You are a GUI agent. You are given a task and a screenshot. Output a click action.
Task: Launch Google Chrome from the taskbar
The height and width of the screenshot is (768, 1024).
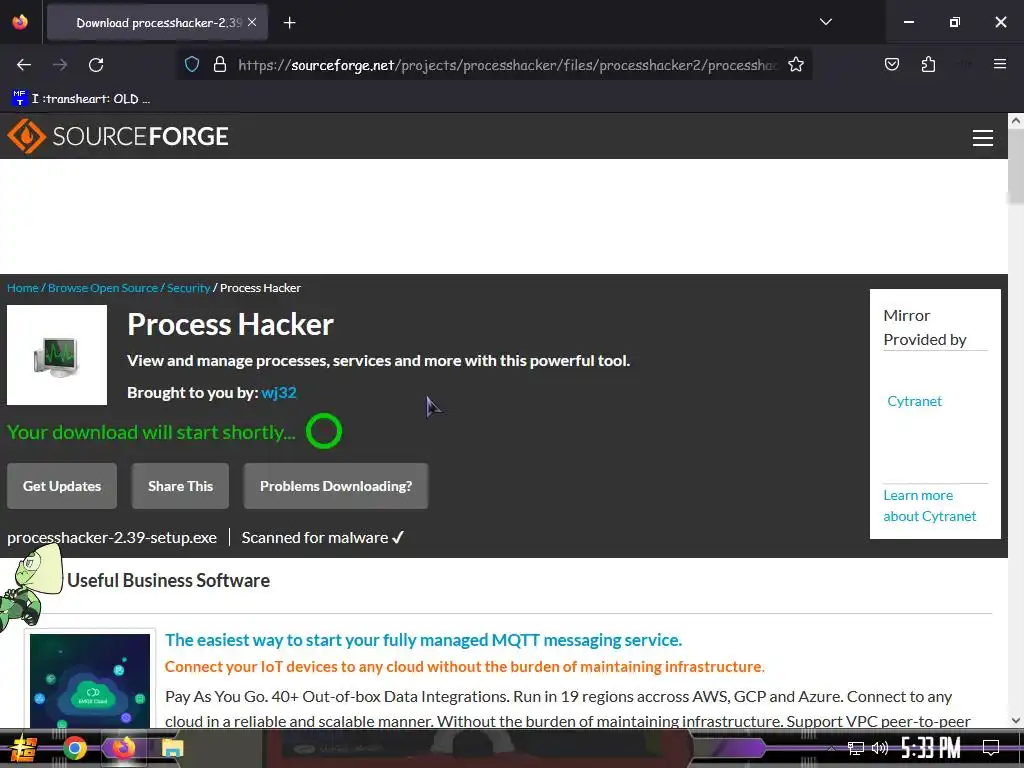click(x=74, y=748)
